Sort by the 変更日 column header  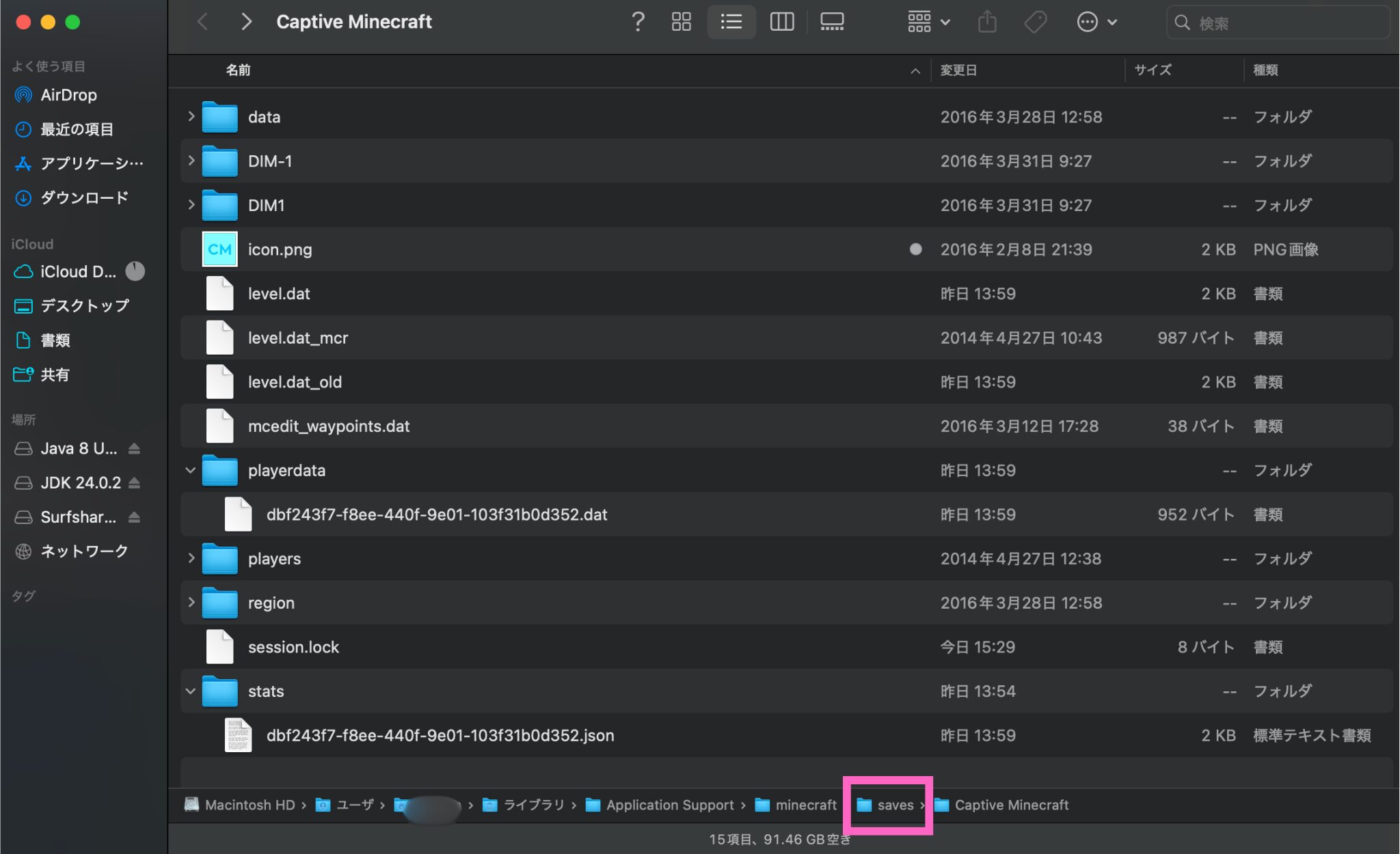coord(958,70)
